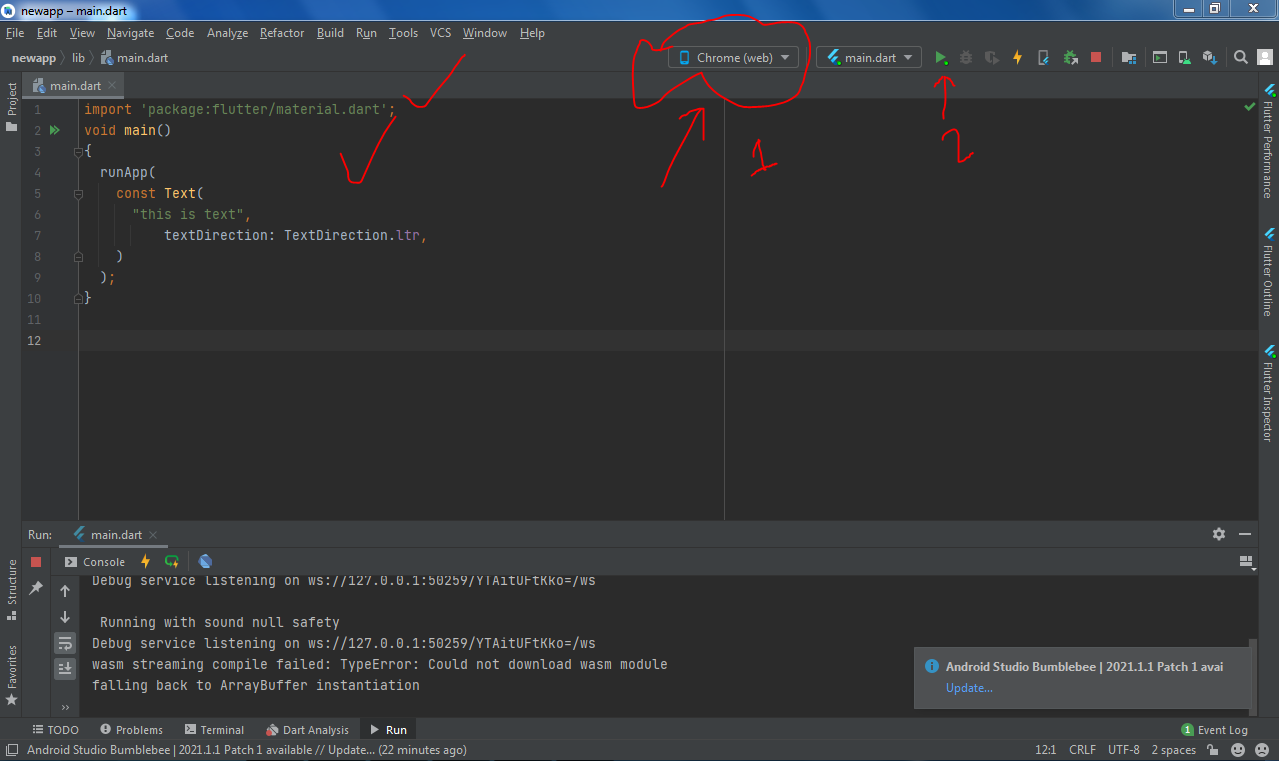This screenshot has height=761, width=1279.
Task: Change line separator CRLF in status bar
Action: pyautogui.click(x=1082, y=750)
